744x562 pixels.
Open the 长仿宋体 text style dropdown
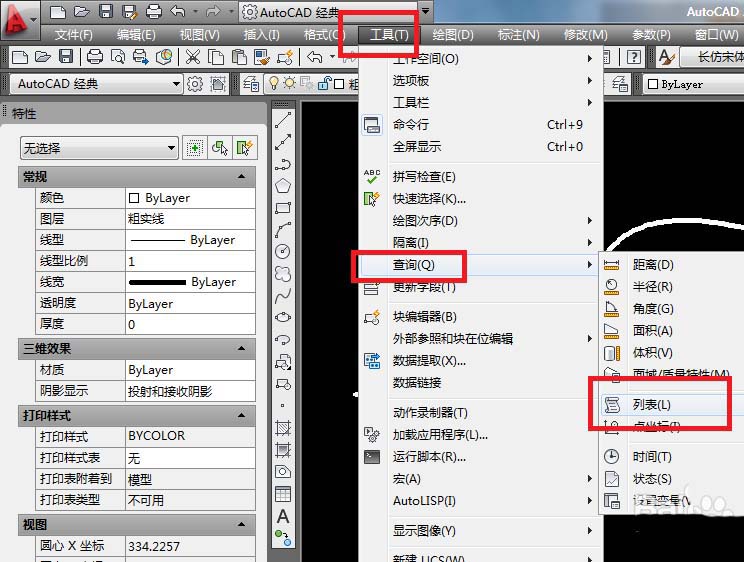712,57
